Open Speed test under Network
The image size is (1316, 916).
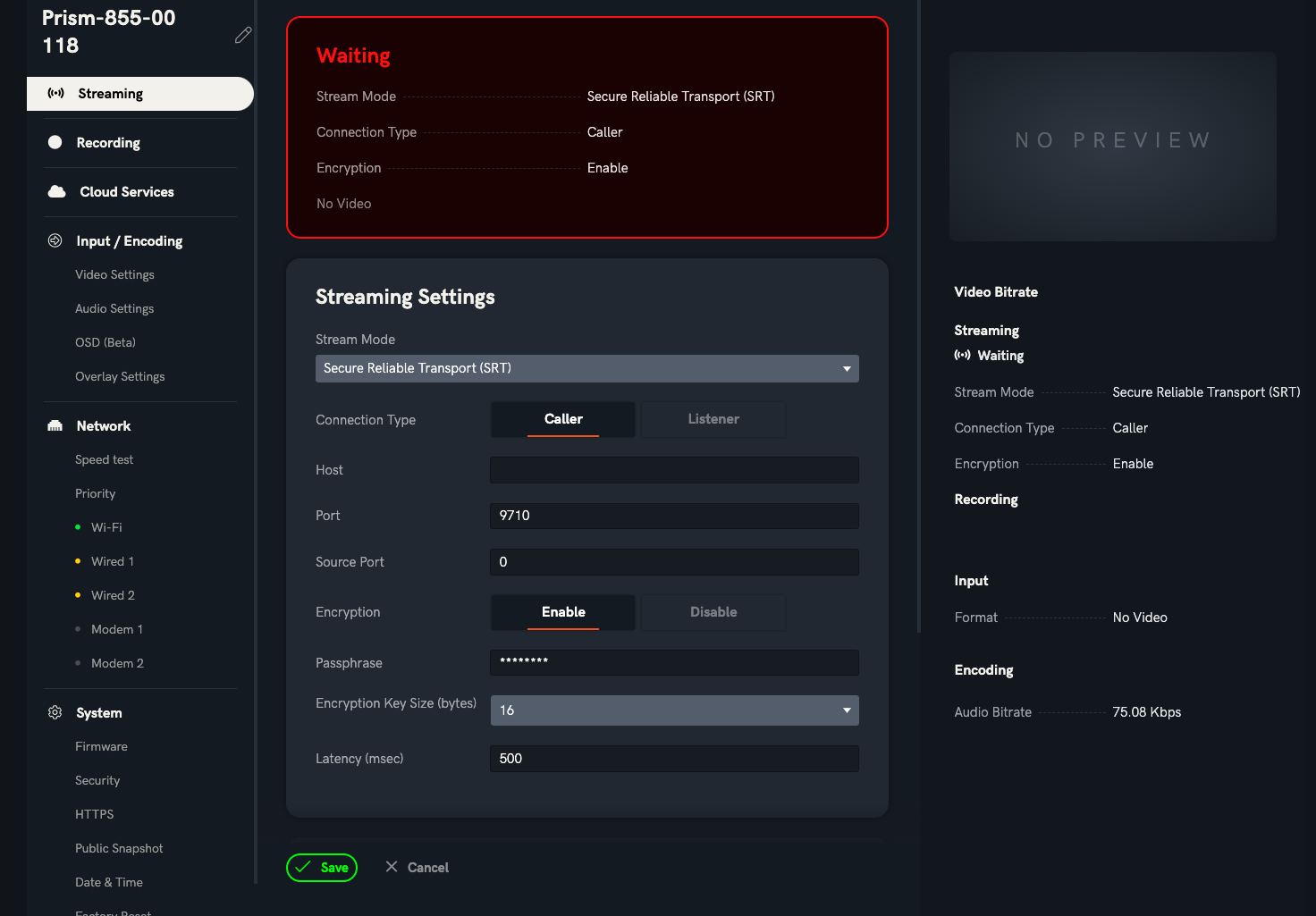click(104, 460)
